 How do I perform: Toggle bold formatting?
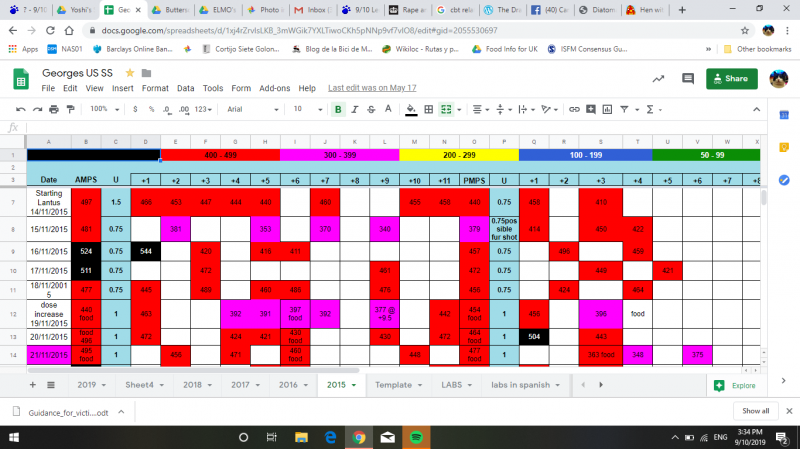pos(338,109)
